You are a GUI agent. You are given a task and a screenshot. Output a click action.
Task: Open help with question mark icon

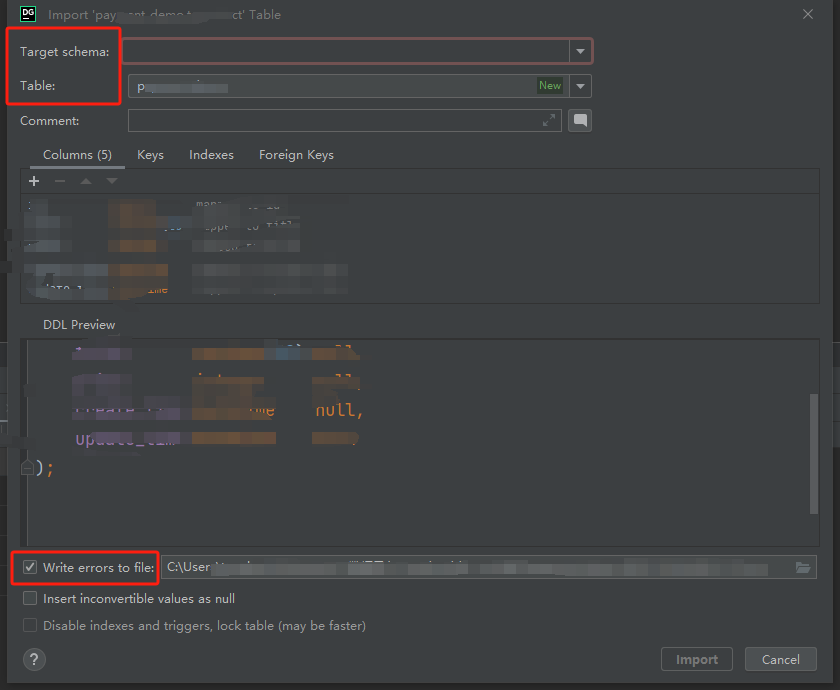[34, 659]
